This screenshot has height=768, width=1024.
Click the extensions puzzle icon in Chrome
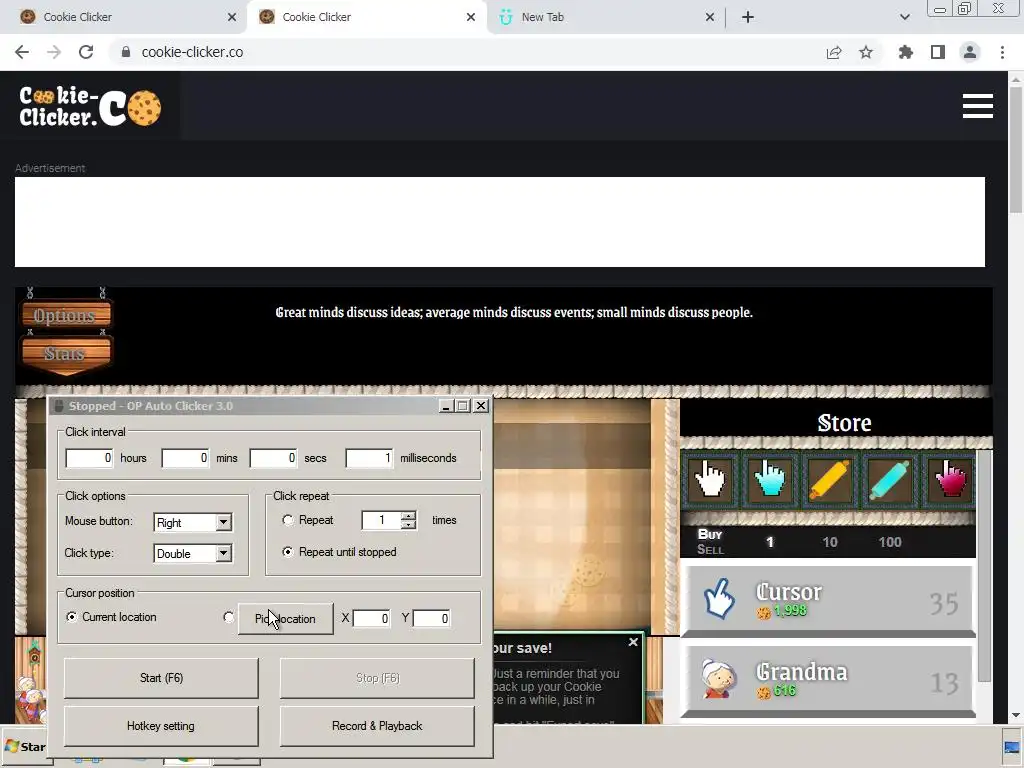905,52
